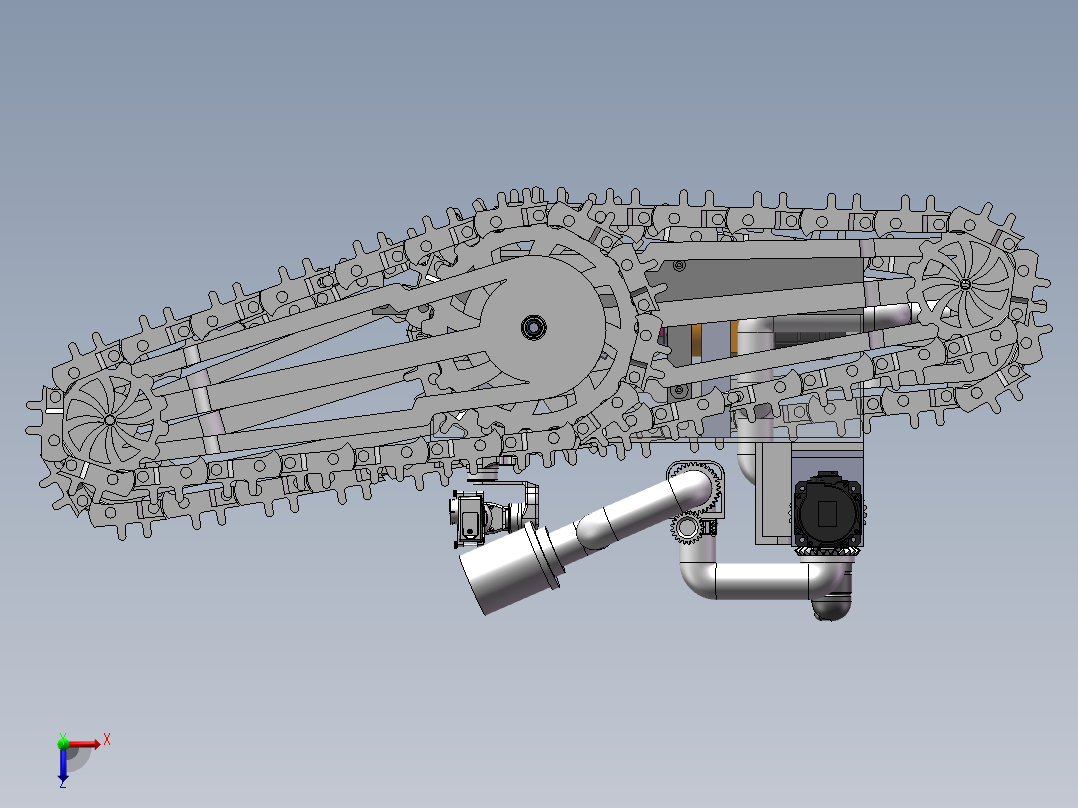Click the green Y axis origin ball of the triad
This screenshot has width=1078, height=808.
click(x=63, y=743)
